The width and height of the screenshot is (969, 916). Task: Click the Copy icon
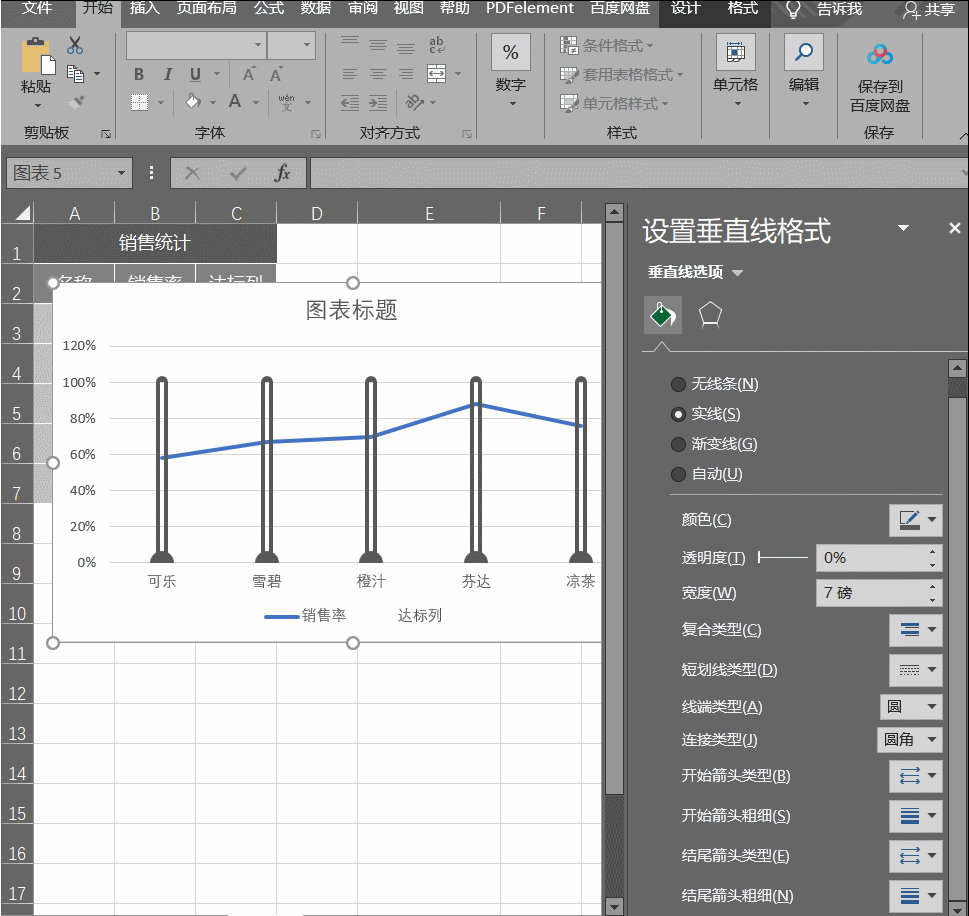[75, 74]
